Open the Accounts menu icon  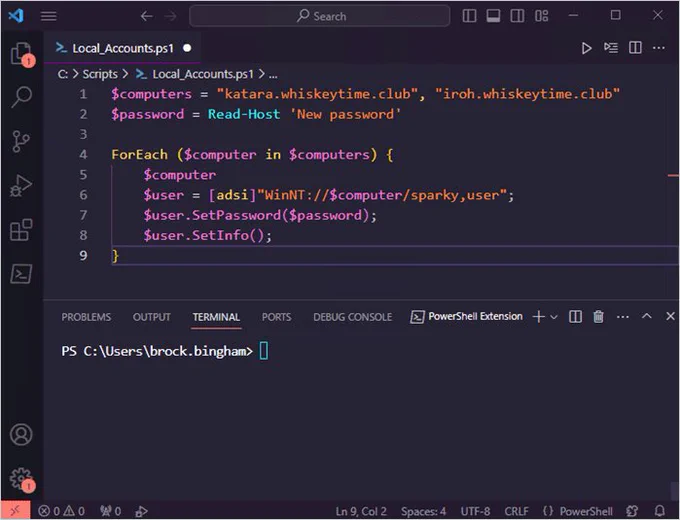point(21,435)
